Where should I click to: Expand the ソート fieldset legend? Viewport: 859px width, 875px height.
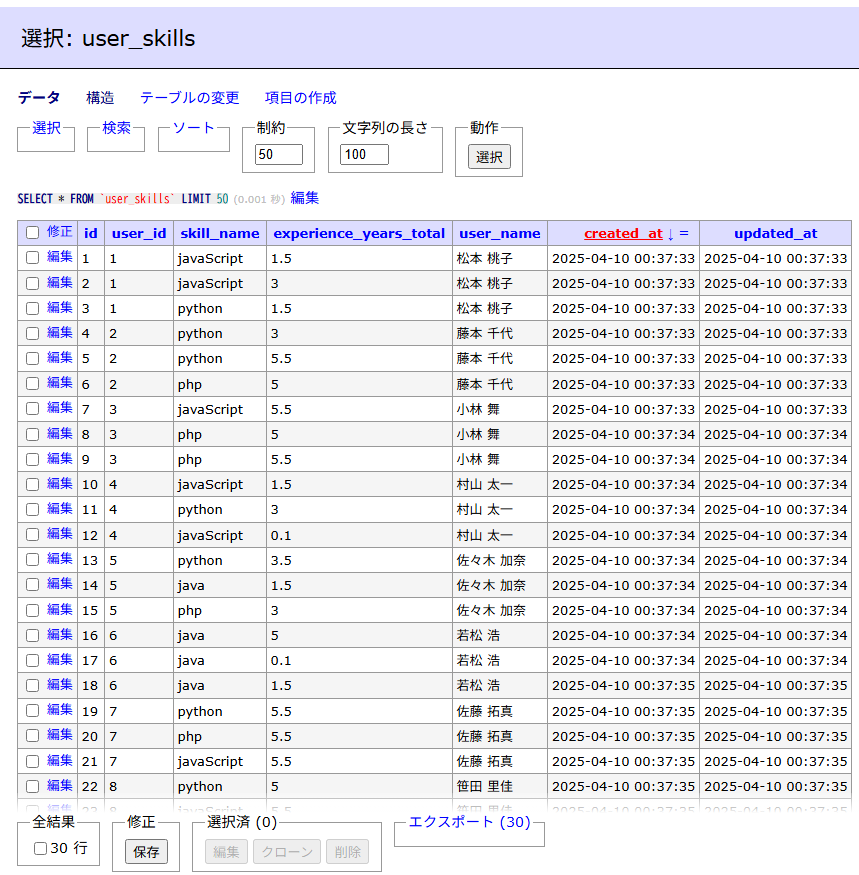point(194,128)
